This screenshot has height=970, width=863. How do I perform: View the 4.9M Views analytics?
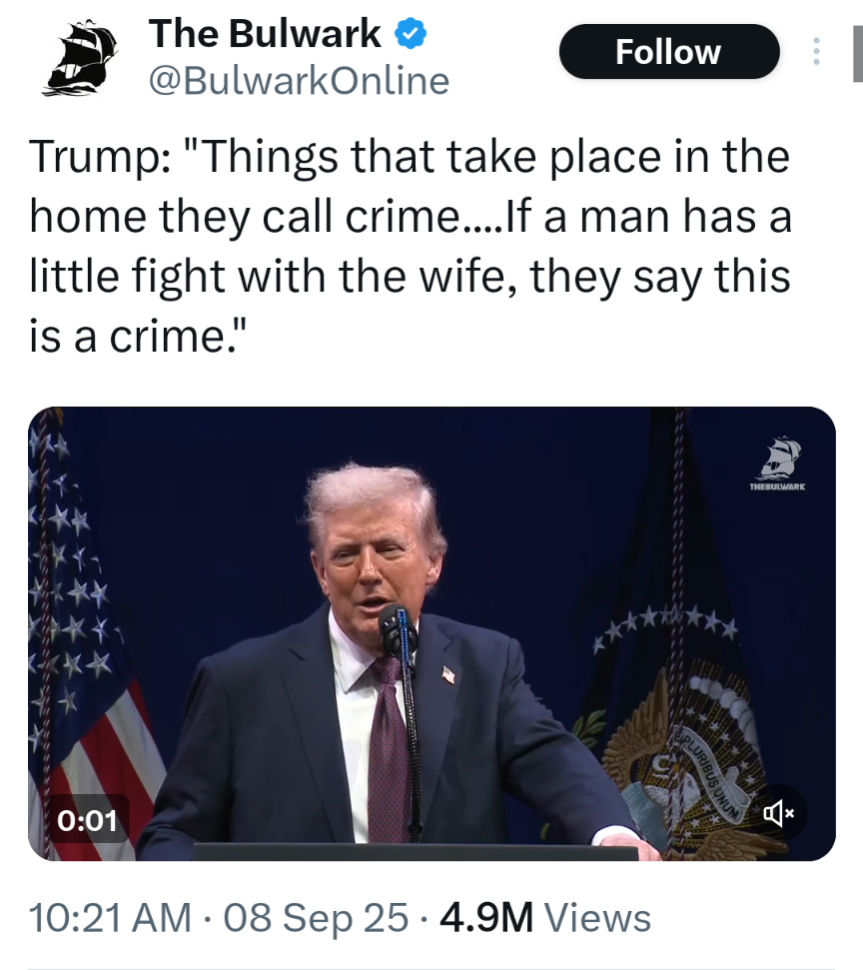click(x=545, y=917)
